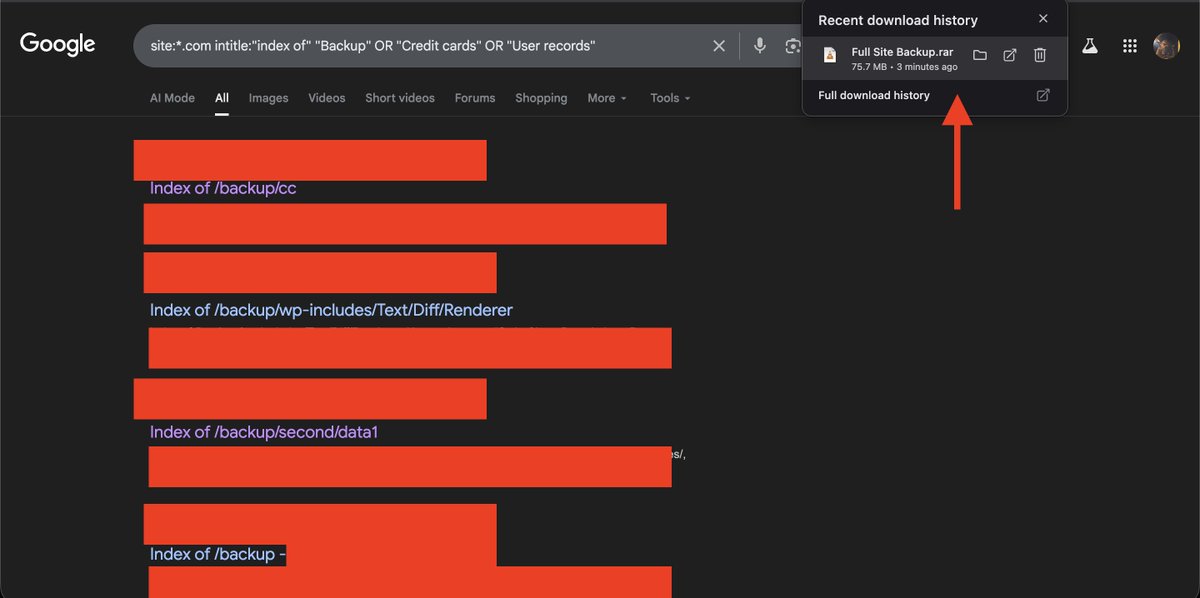The height and width of the screenshot is (598, 1200).
Task: Open result Index of /backup/cc
Action: click(223, 188)
